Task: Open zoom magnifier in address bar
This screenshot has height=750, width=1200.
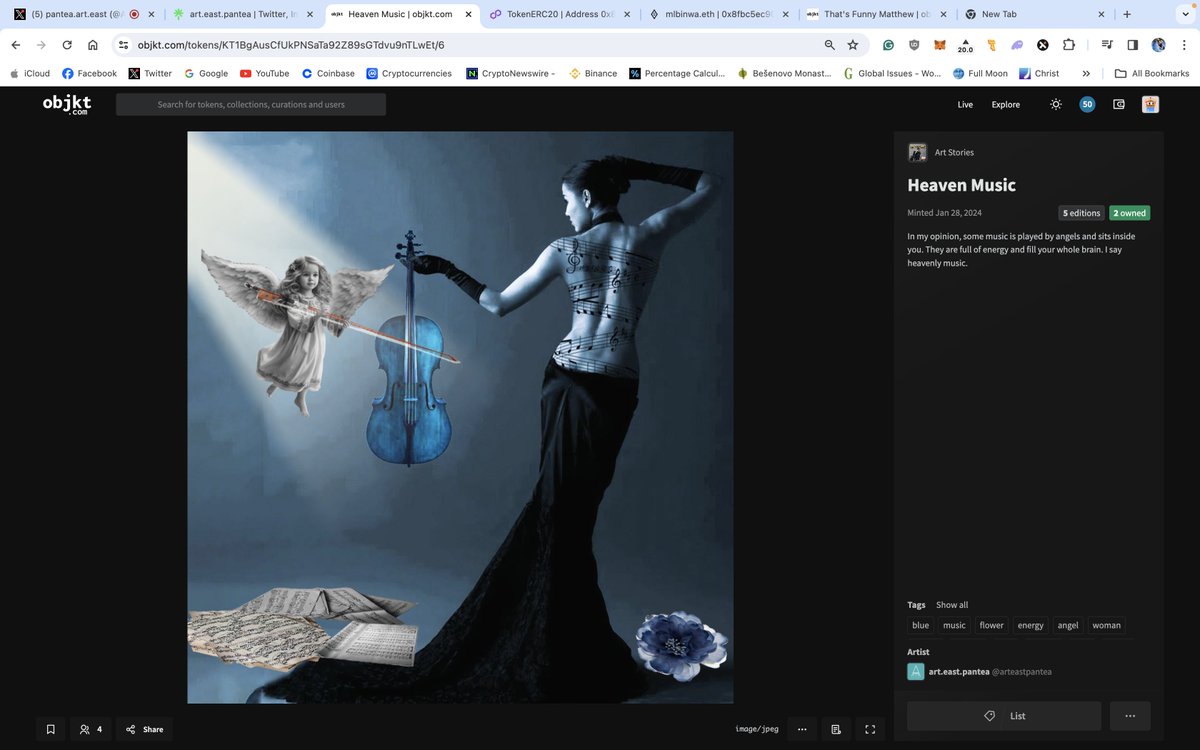Action: (x=829, y=45)
